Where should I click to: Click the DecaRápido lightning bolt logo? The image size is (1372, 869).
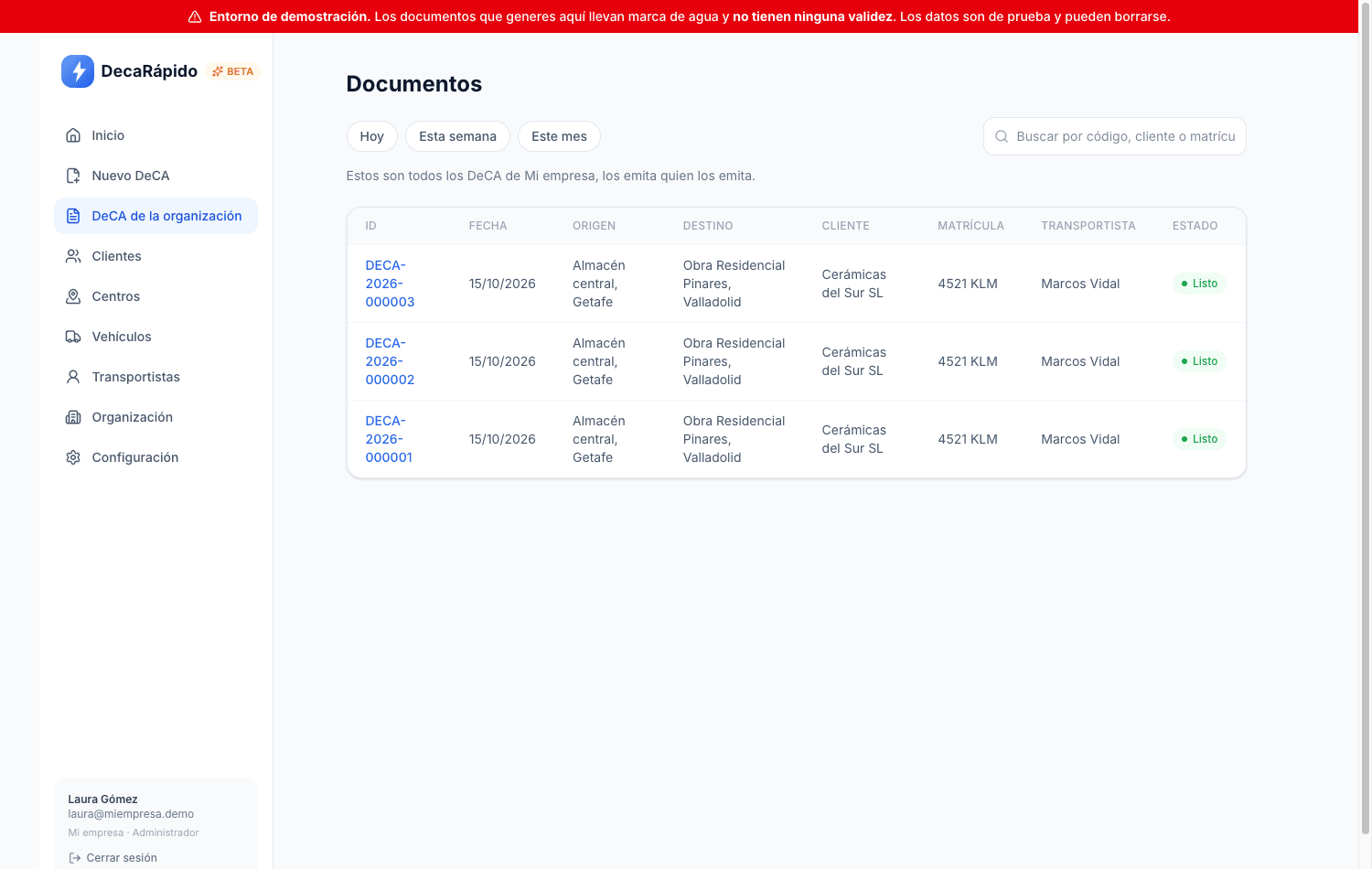click(x=78, y=71)
